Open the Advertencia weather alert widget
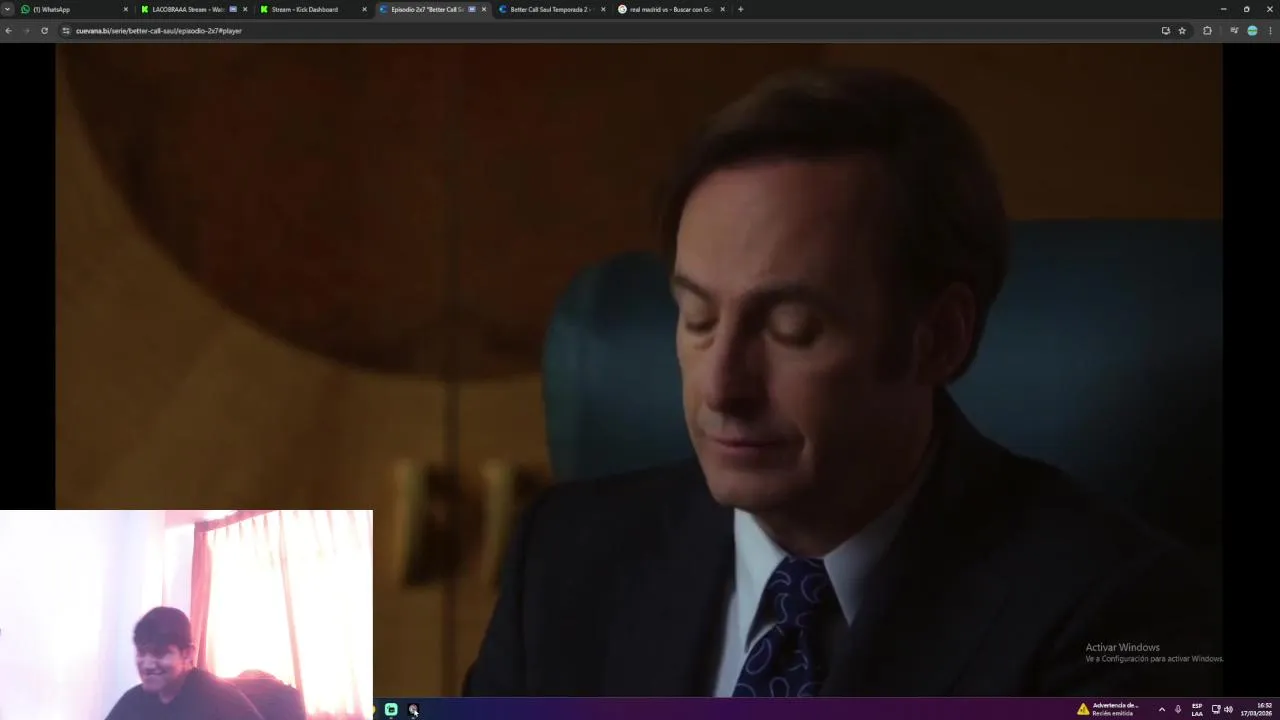1280x720 pixels. click(x=1108, y=709)
